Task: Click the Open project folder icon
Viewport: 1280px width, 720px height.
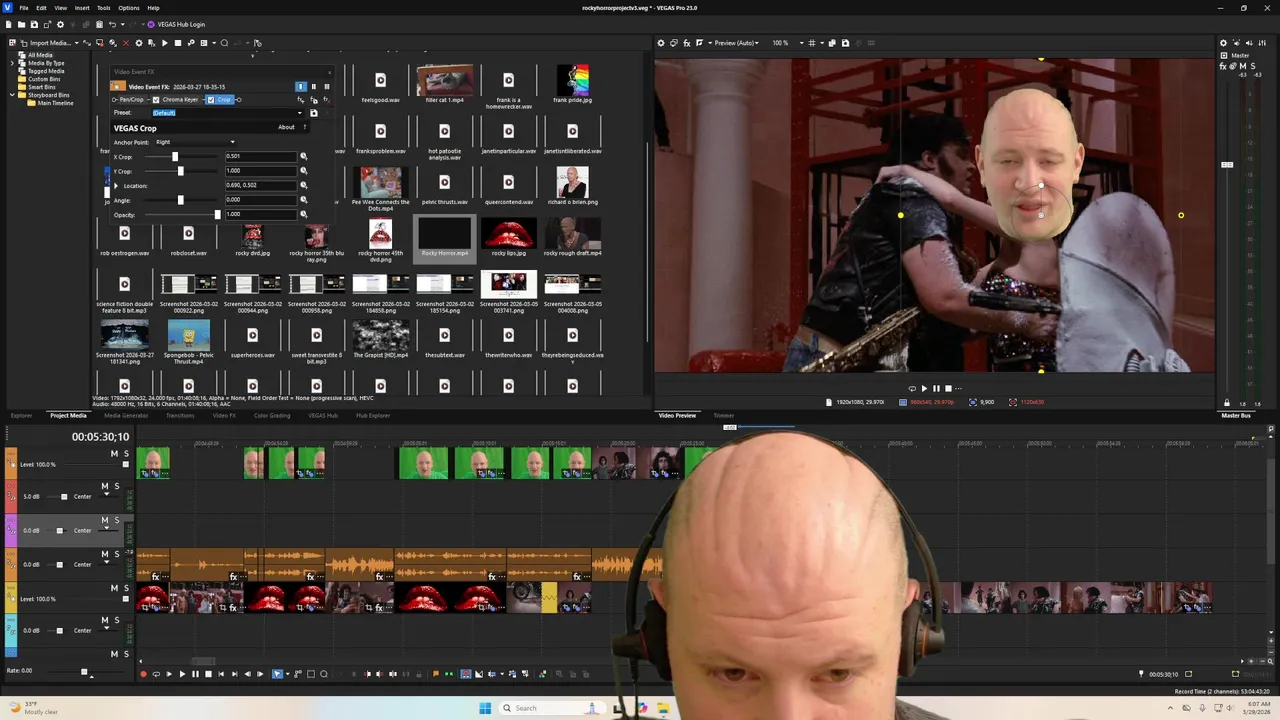Action: pos(21,24)
